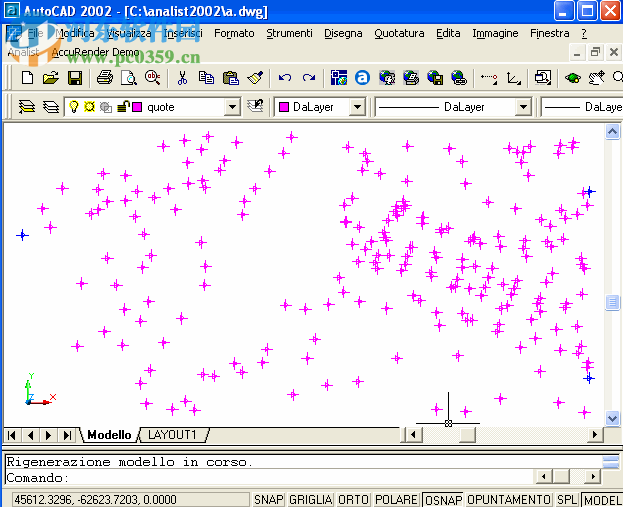Click horizontal scrollbar thumb

467,435
